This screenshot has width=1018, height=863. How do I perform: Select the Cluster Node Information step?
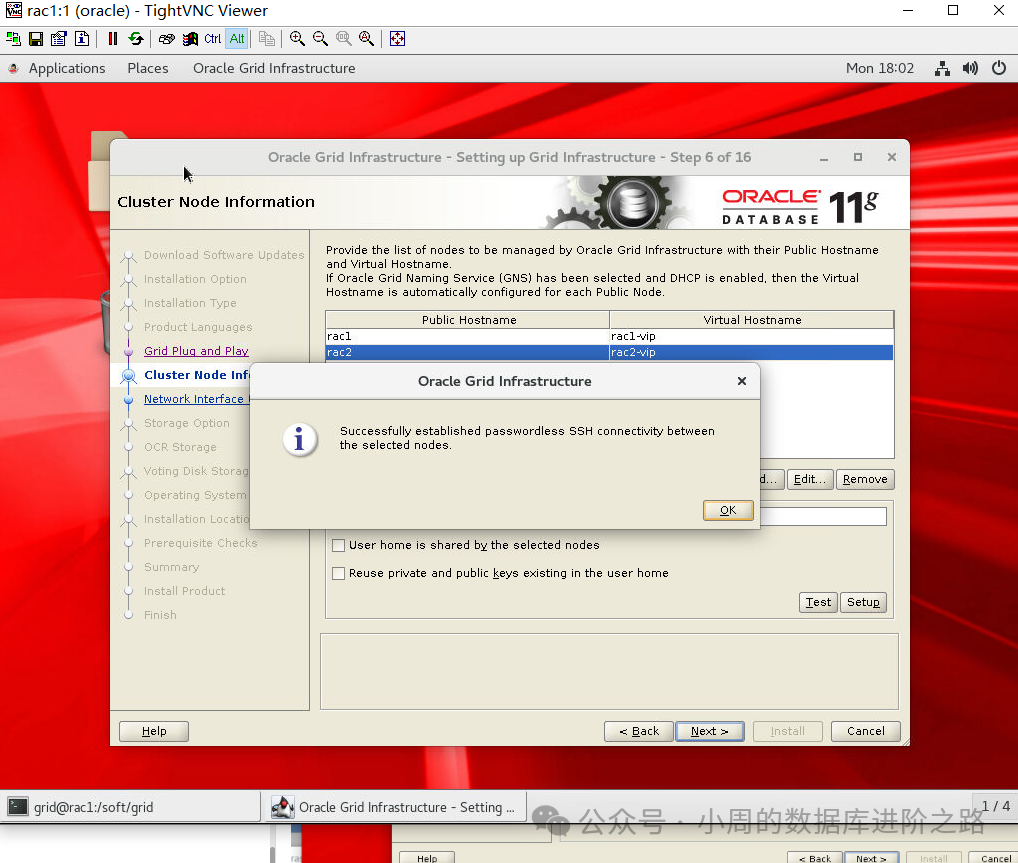pyautogui.click(x=197, y=375)
